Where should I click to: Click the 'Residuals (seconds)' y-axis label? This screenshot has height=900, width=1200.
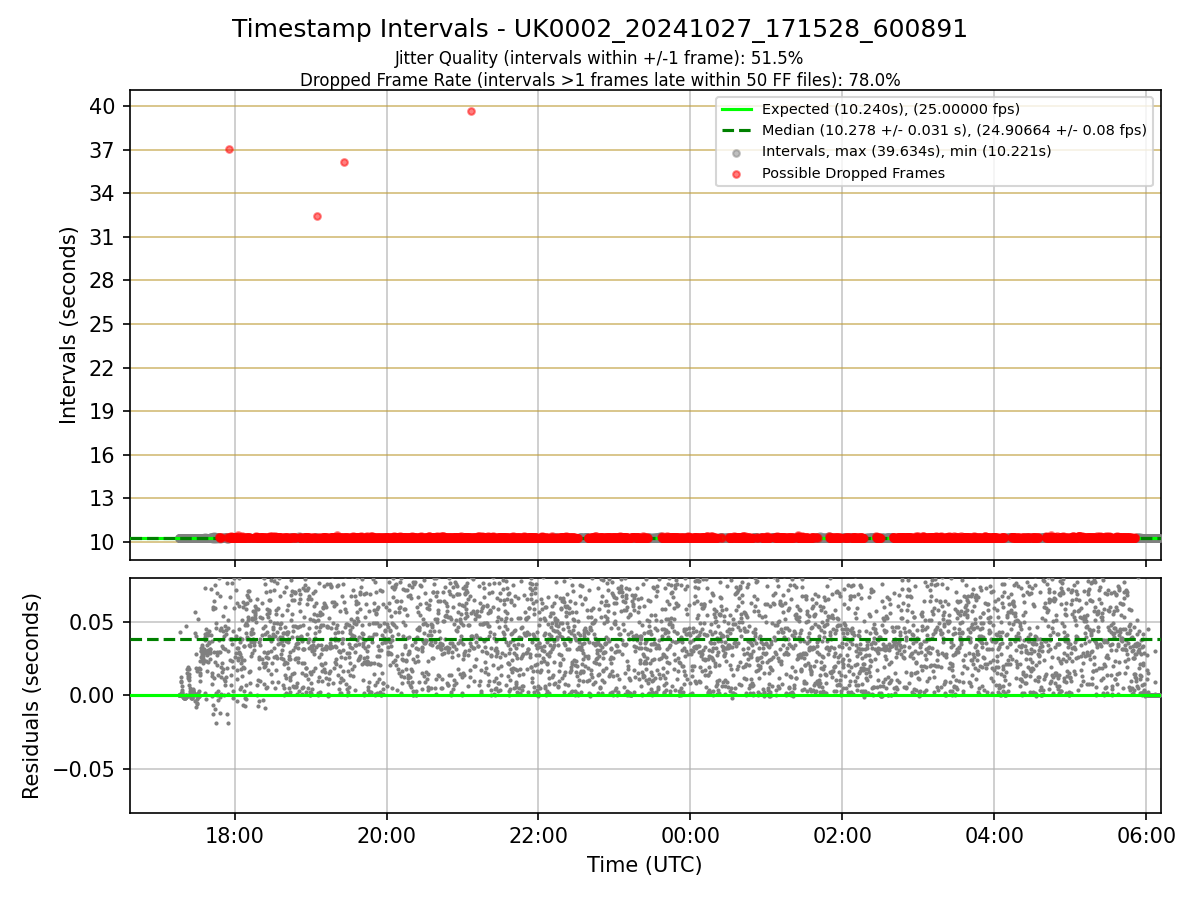(32, 696)
